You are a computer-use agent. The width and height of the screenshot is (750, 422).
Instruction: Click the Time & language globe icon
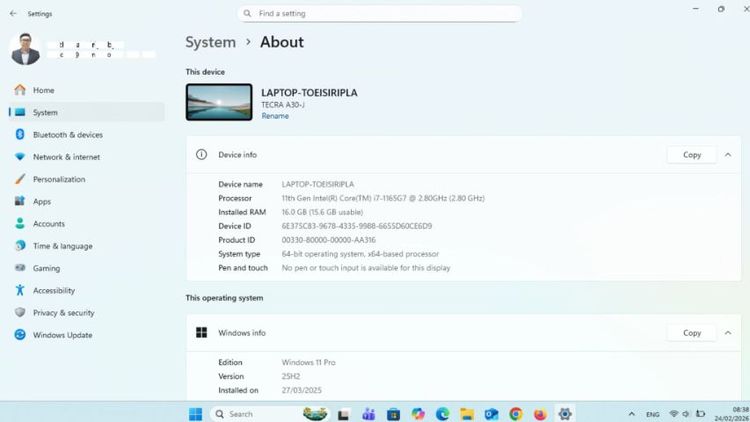tap(20, 245)
